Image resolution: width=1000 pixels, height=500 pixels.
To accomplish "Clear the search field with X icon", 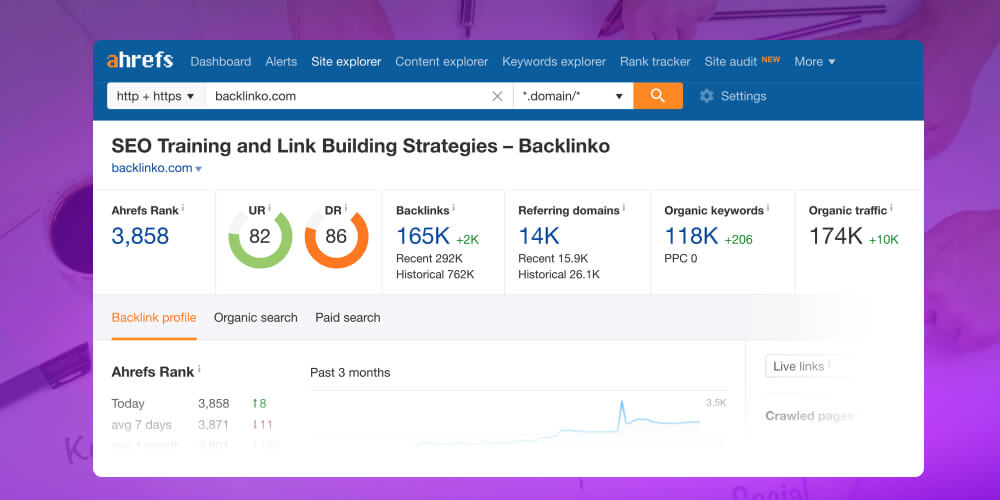I will [497, 96].
